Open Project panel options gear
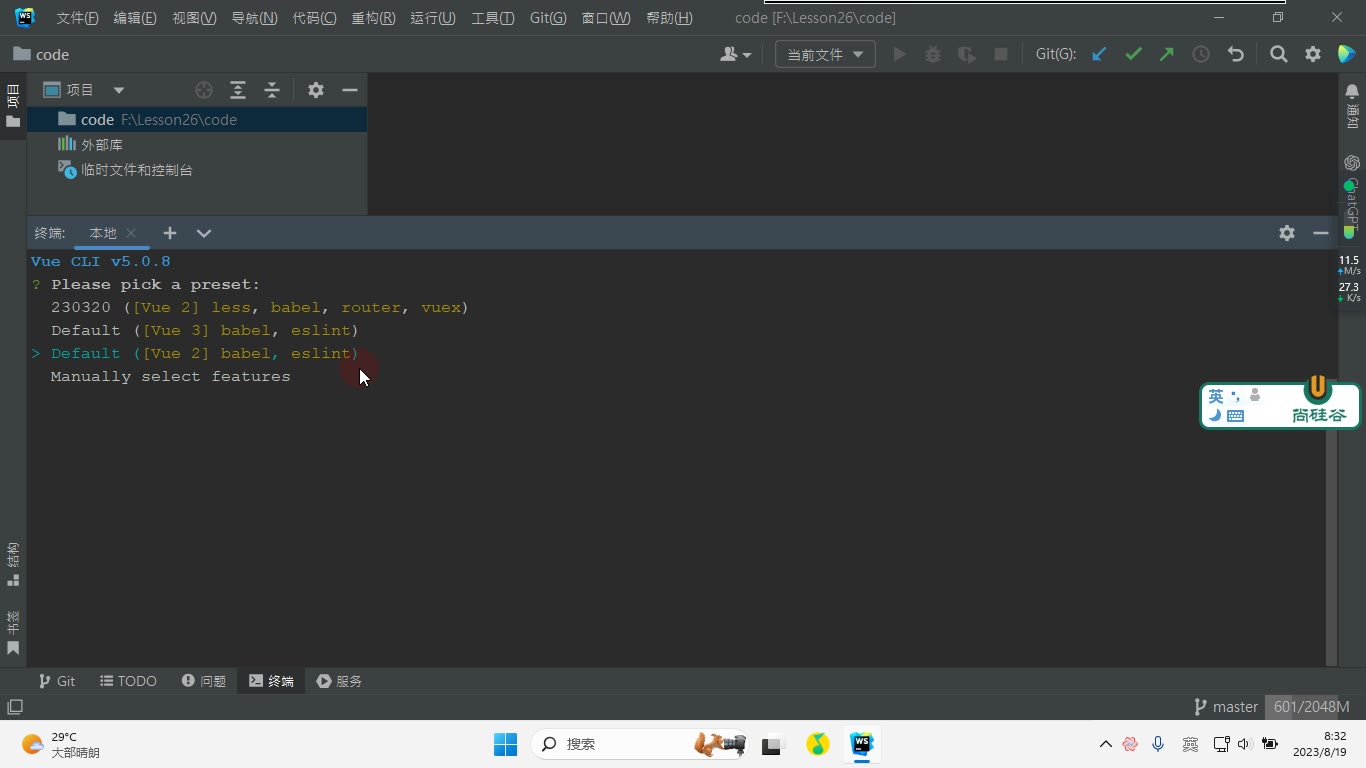The width and height of the screenshot is (1366, 768). tap(316, 90)
